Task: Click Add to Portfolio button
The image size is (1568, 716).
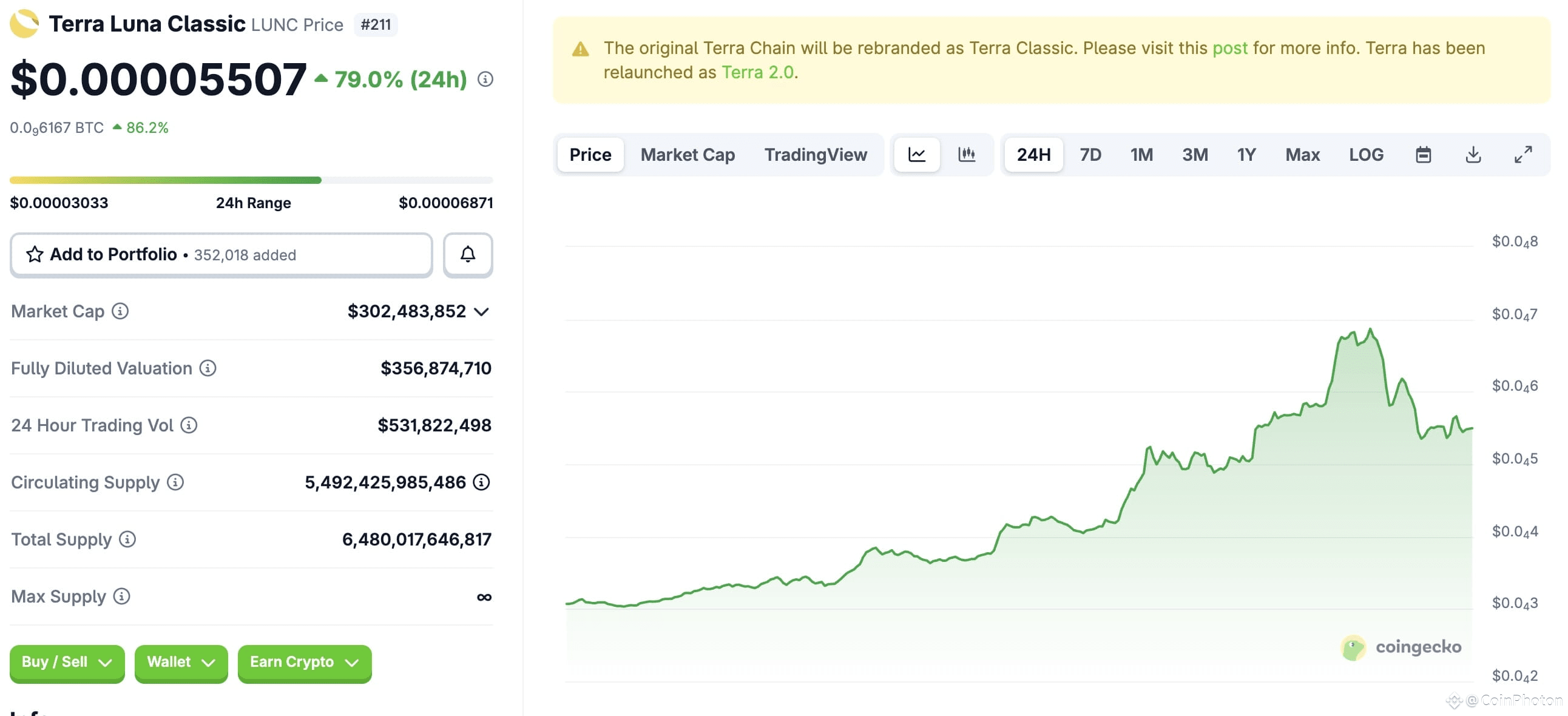Action: (221, 254)
